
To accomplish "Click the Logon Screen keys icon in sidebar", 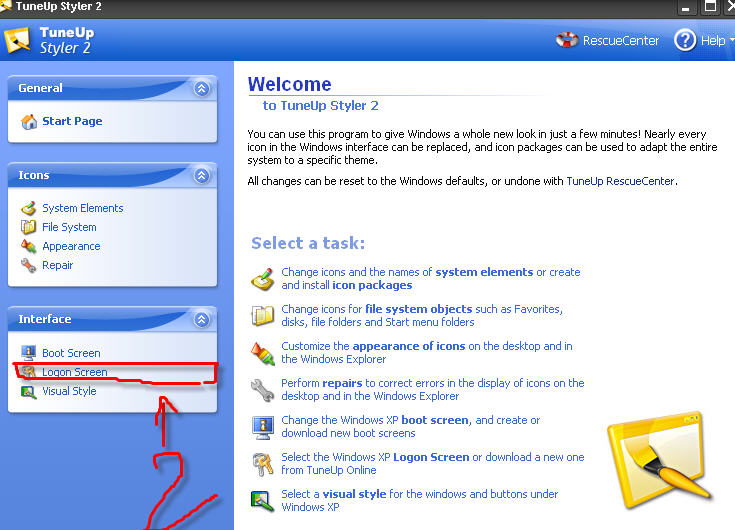I will click(29, 372).
